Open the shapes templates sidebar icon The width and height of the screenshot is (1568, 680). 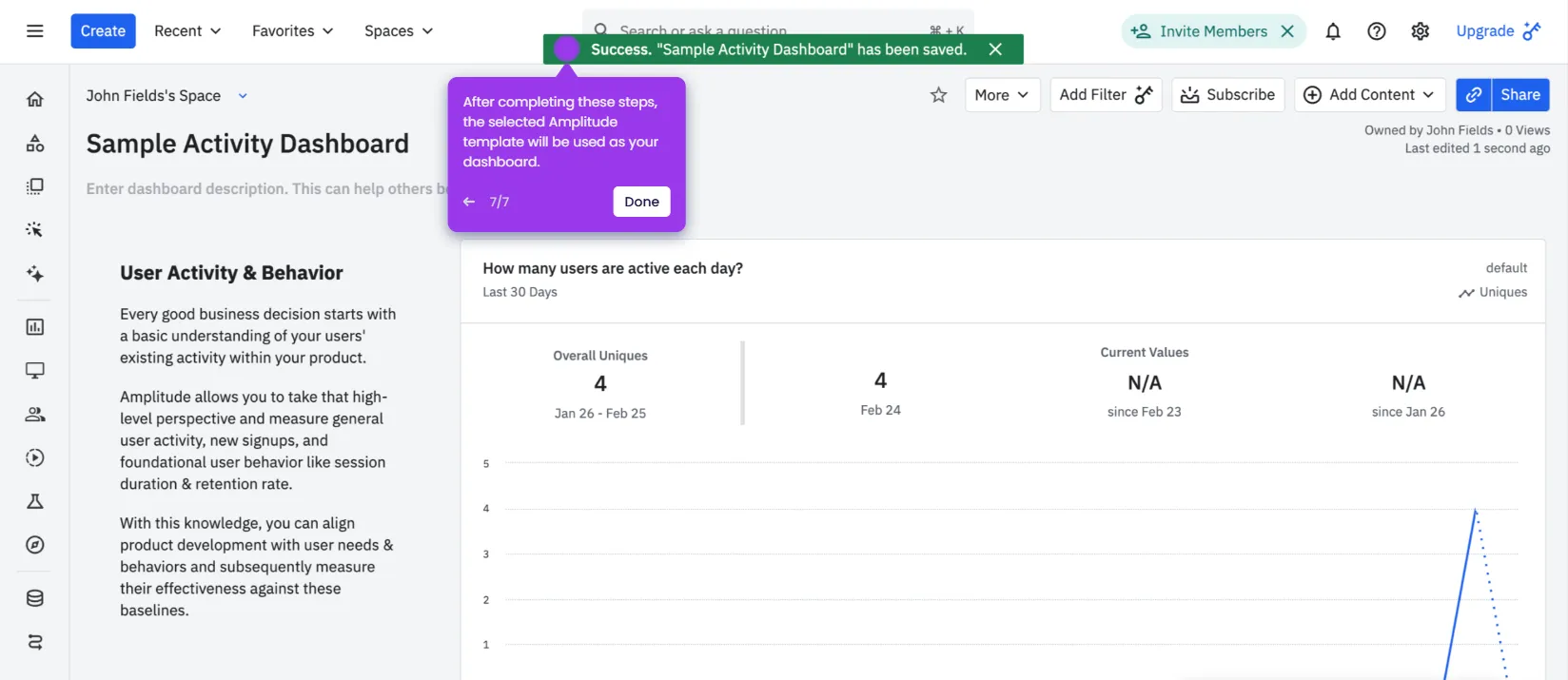35,143
